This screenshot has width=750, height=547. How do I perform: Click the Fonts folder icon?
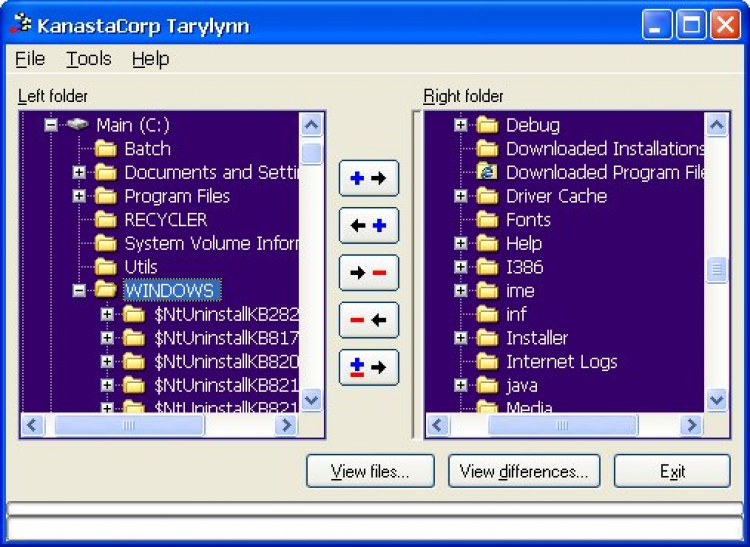click(487, 219)
